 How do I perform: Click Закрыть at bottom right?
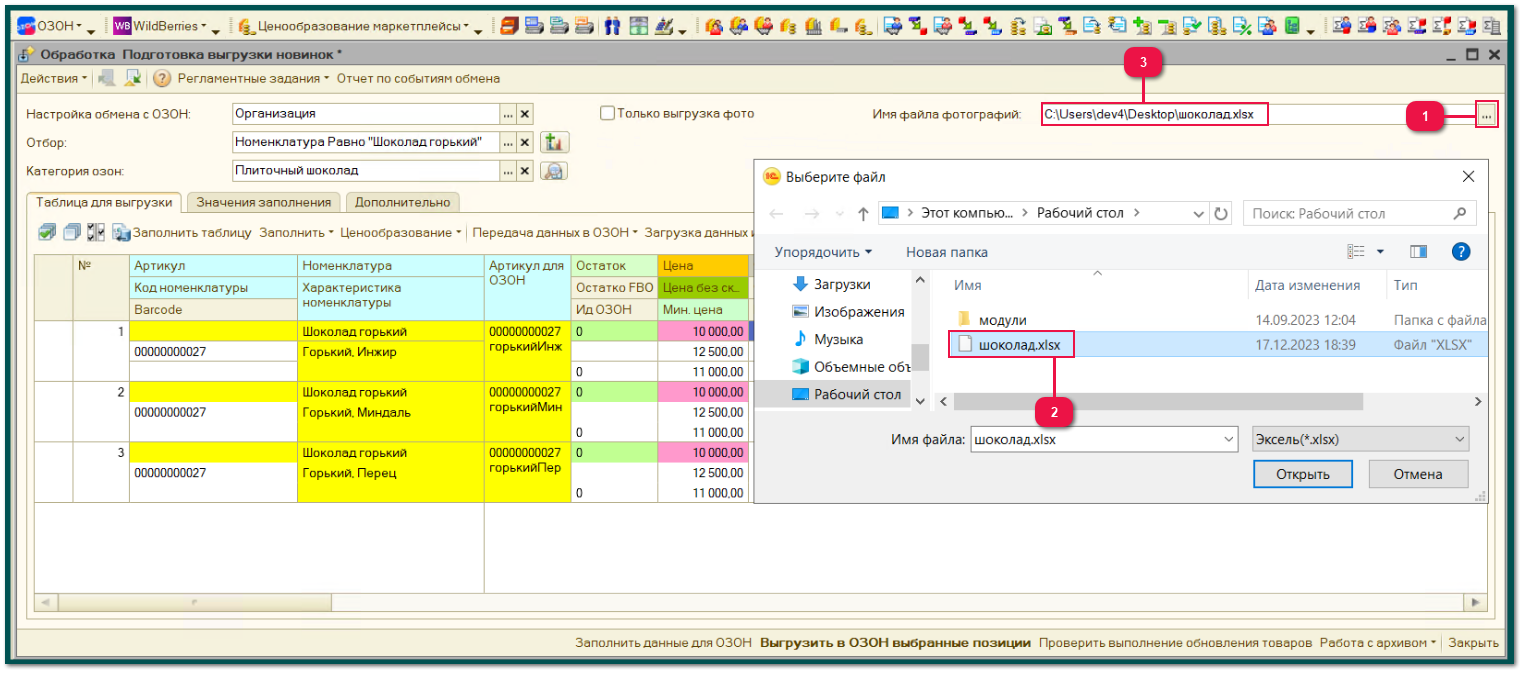[1473, 643]
